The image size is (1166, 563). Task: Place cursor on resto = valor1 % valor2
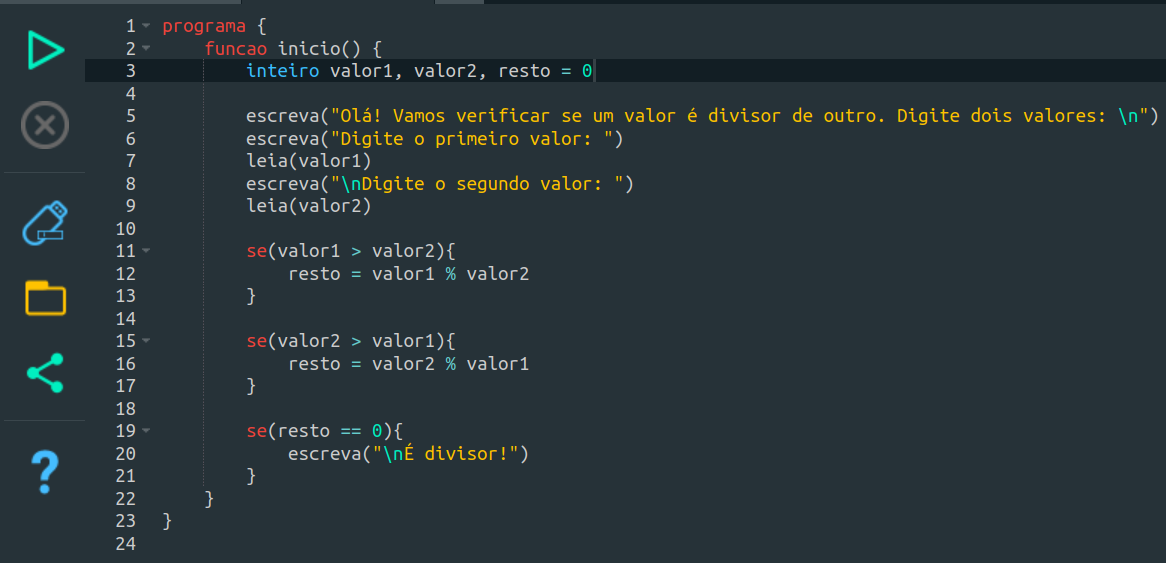[x=408, y=274]
